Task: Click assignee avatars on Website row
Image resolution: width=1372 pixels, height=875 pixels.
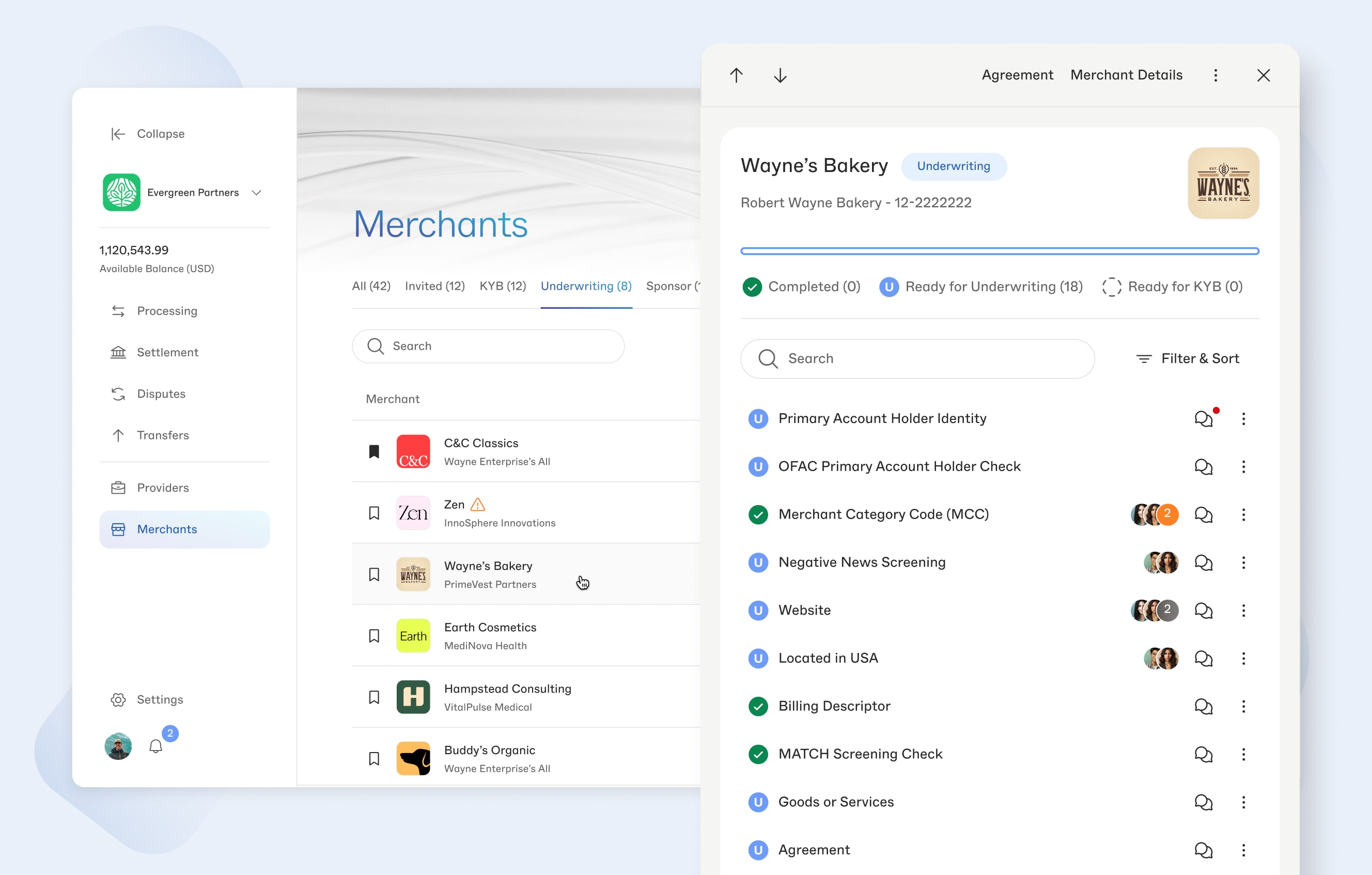Action: (1155, 610)
